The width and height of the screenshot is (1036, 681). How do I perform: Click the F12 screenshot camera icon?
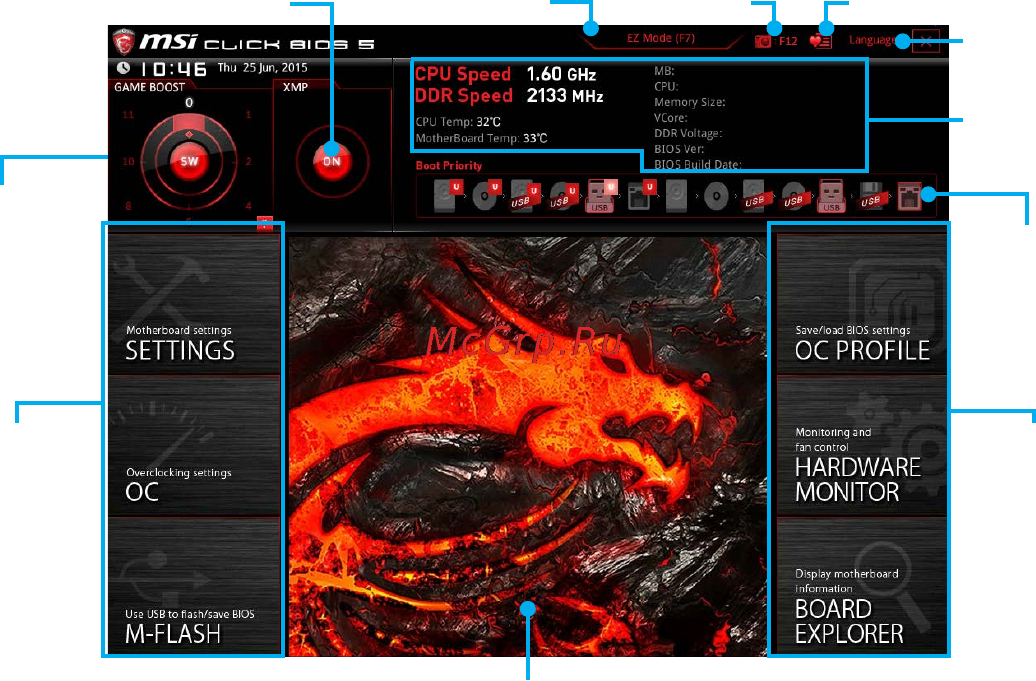tap(762, 42)
